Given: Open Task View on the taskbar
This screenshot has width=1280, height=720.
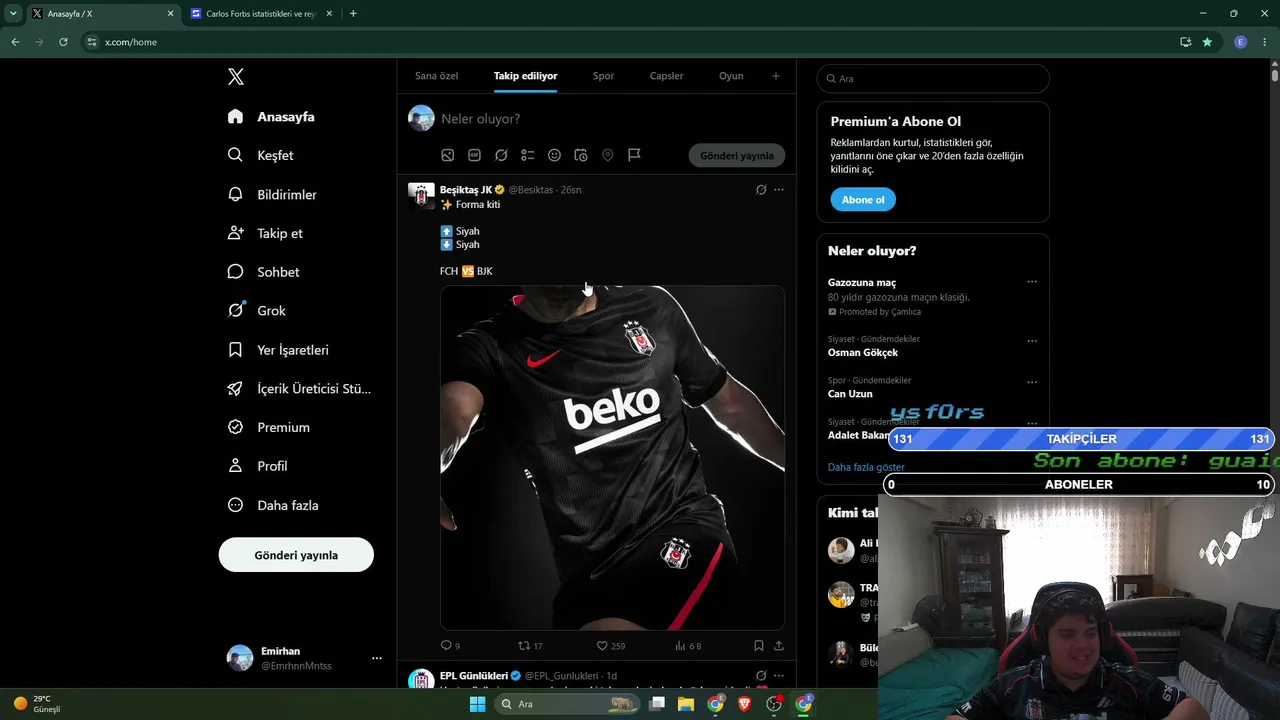Looking at the screenshot, I should point(657,704).
